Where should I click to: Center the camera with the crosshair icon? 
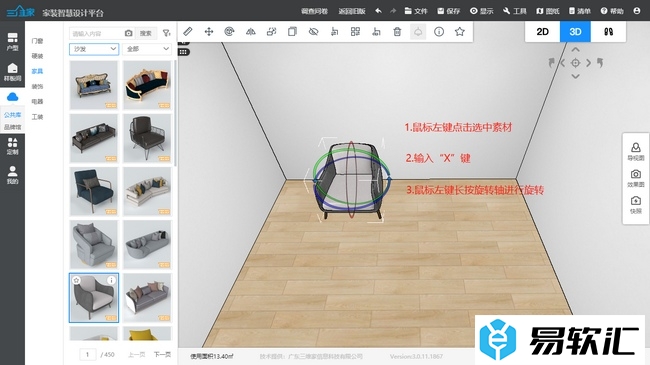click(575, 63)
